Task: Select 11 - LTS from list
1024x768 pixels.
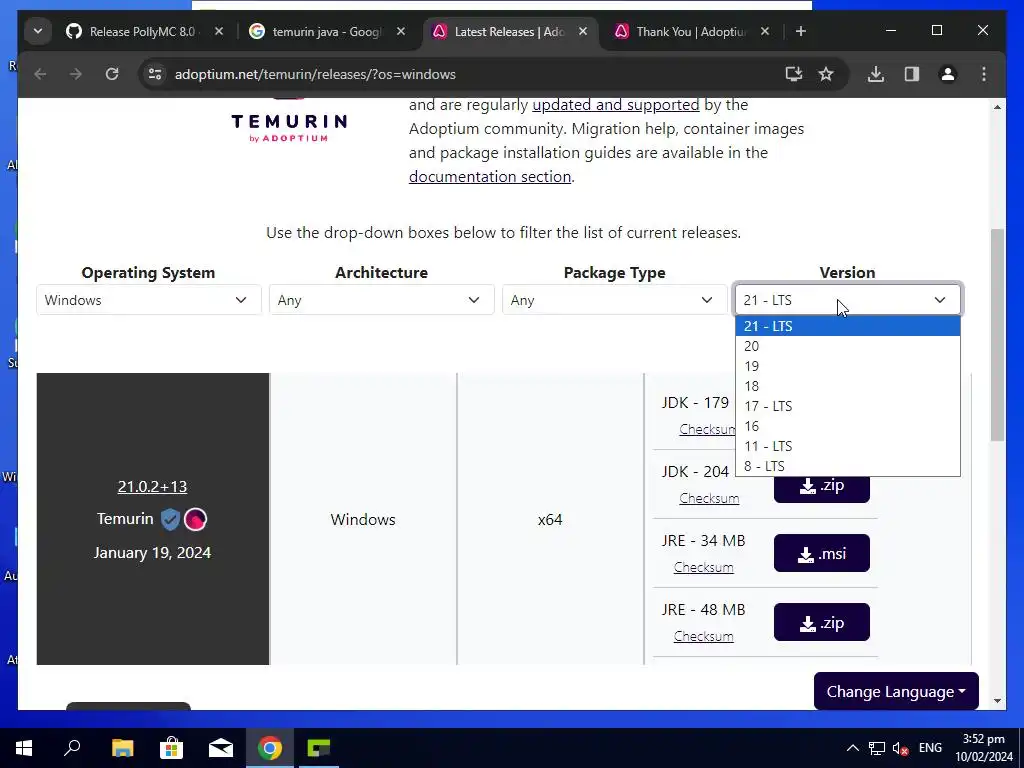Action: click(x=848, y=446)
